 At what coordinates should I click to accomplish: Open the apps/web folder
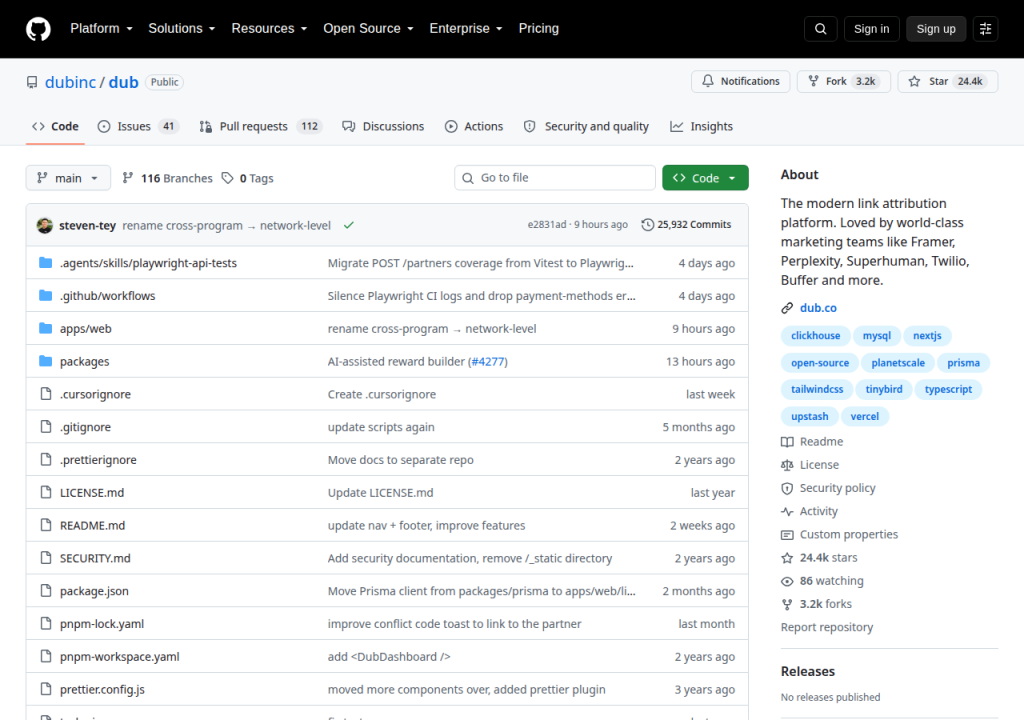coord(86,329)
